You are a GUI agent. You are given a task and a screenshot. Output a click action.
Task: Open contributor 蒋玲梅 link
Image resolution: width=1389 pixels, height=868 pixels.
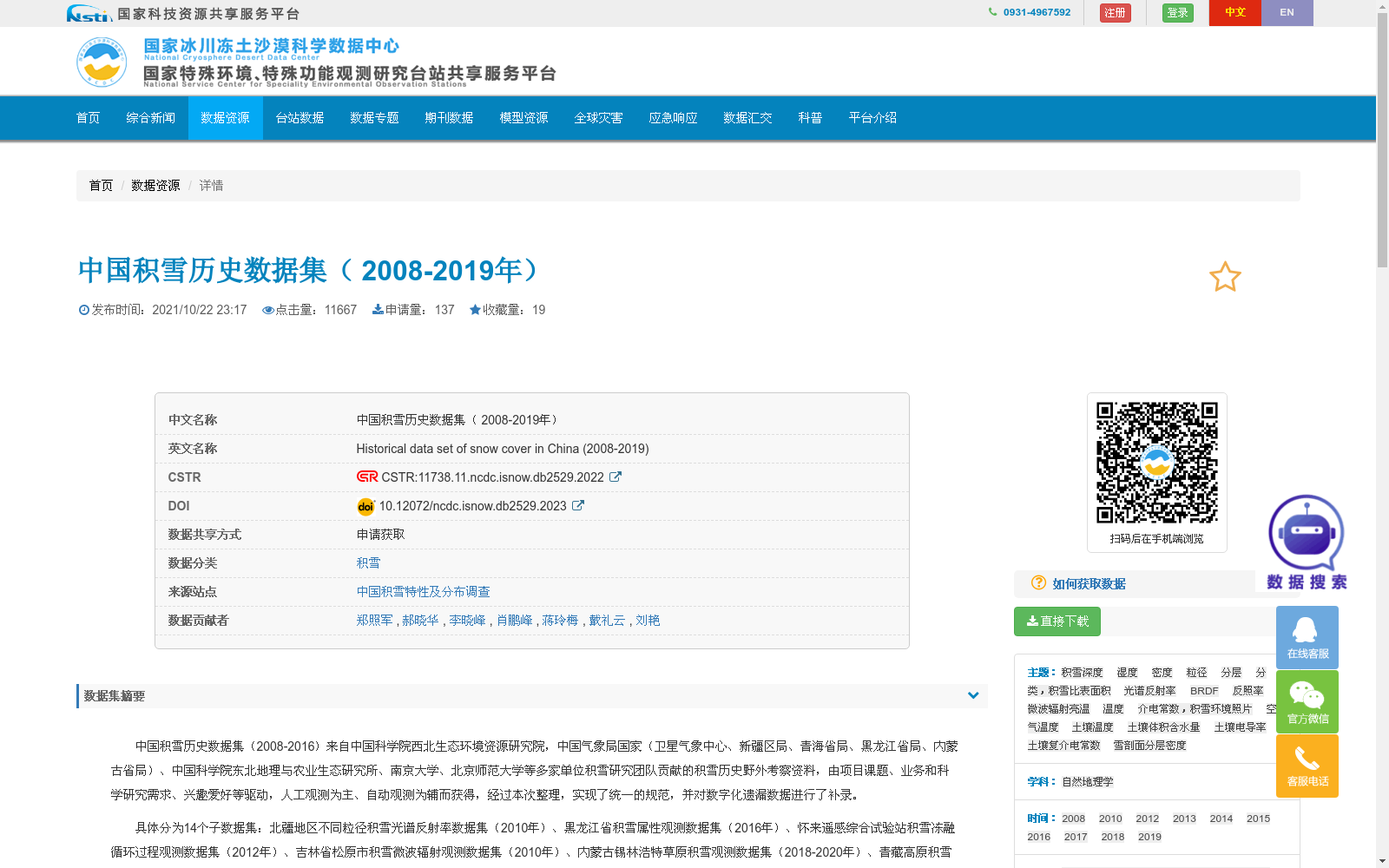[561, 621]
